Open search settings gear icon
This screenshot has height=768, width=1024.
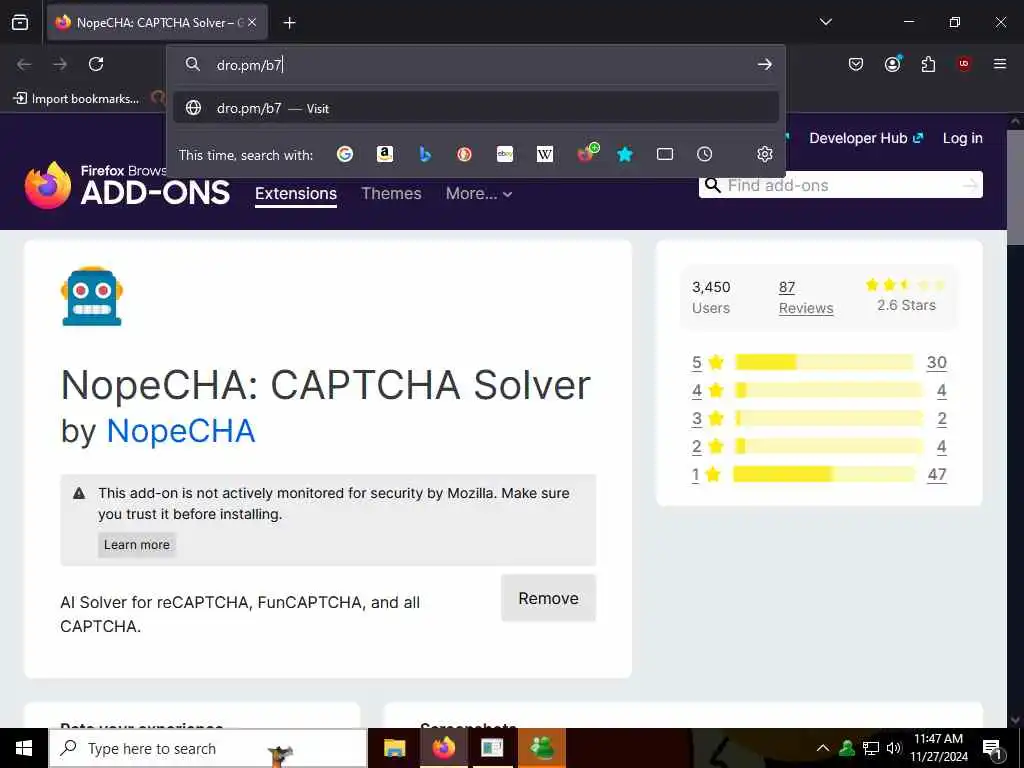pos(765,154)
